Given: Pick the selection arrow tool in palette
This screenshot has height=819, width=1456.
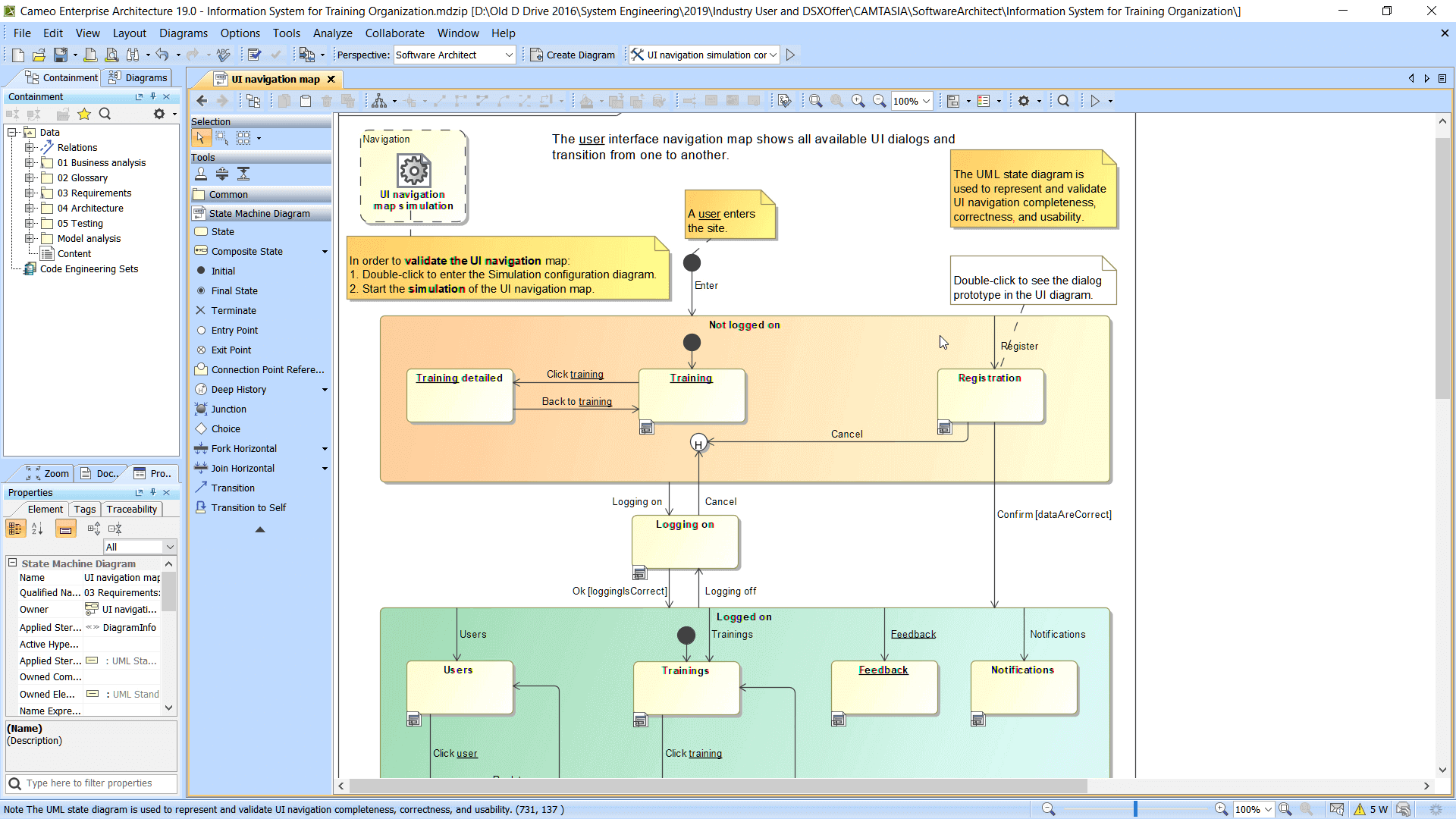Looking at the screenshot, I should pos(200,138).
